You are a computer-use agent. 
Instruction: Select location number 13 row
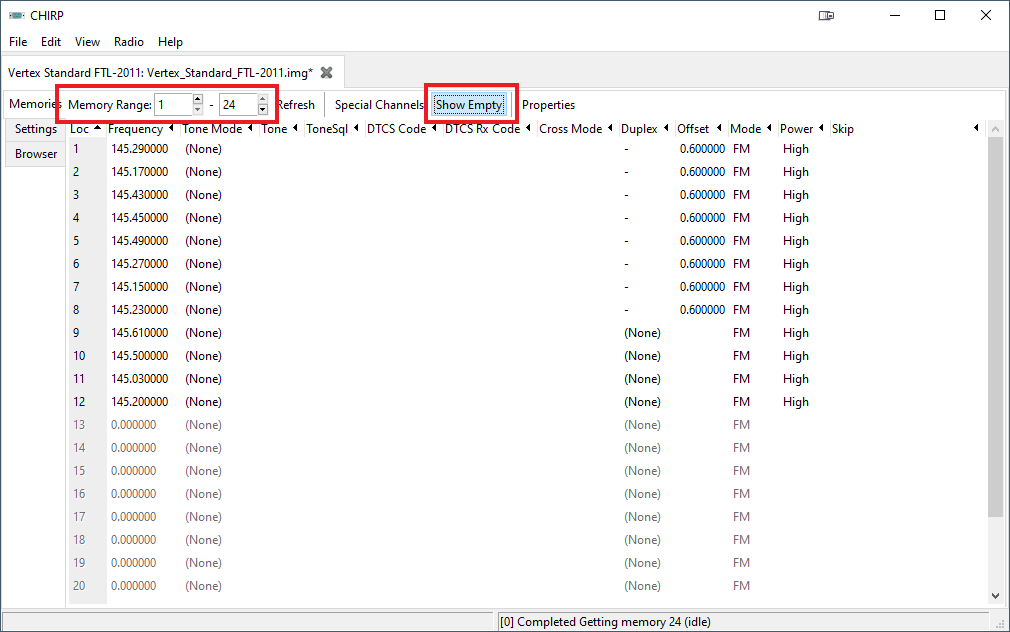click(x=79, y=425)
